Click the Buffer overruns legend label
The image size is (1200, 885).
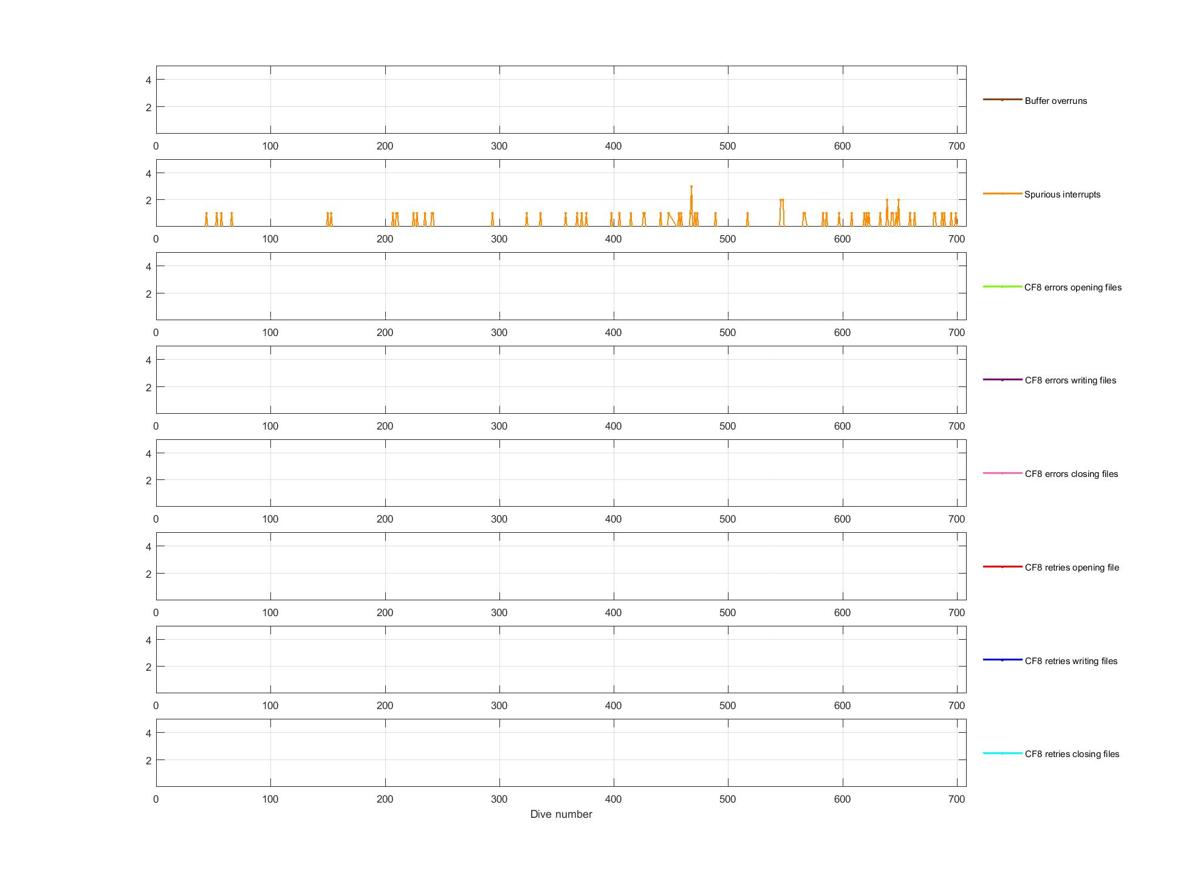coord(1055,101)
